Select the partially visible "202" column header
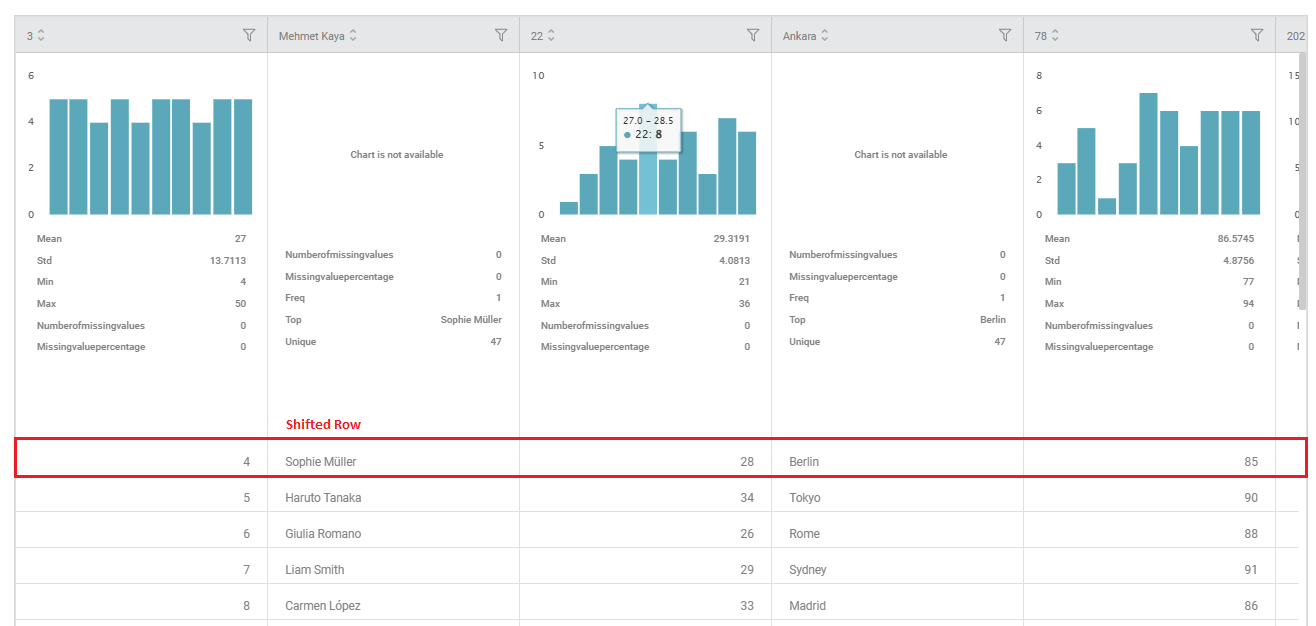 tap(1295, 36)
